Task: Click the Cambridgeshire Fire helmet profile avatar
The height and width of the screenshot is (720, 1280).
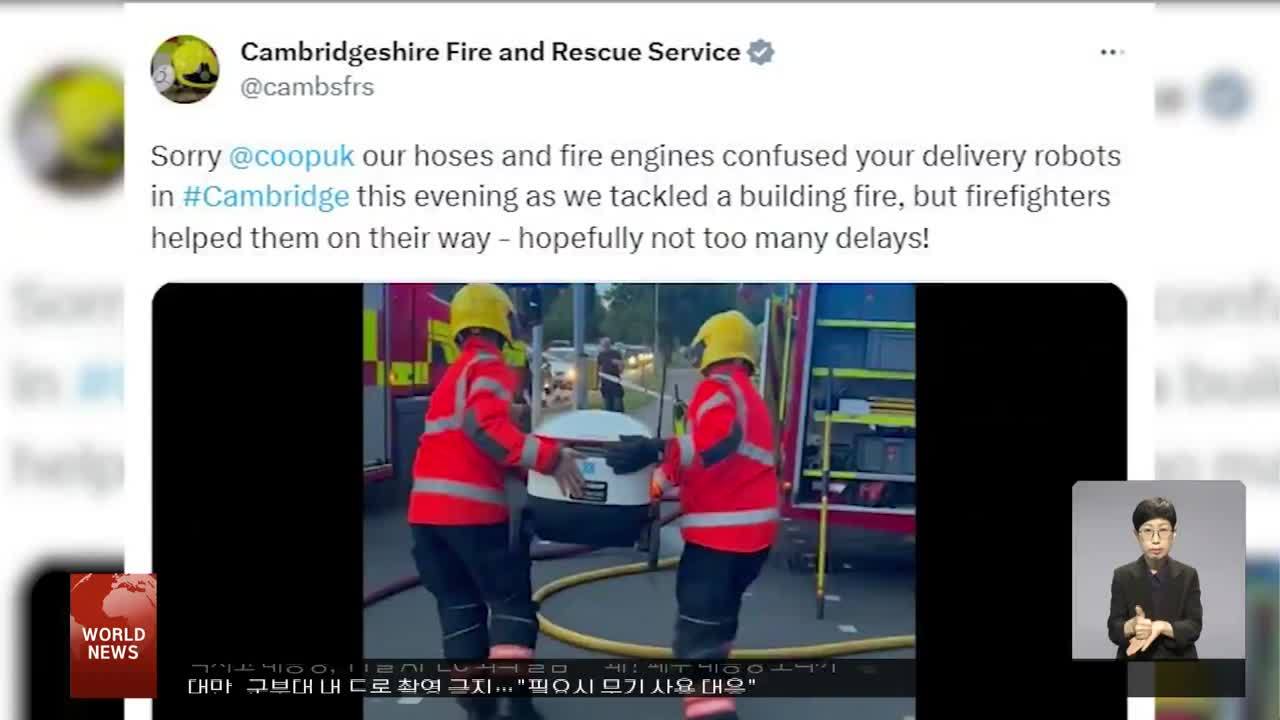Action: pyautogui.click(x=185, y=69)
